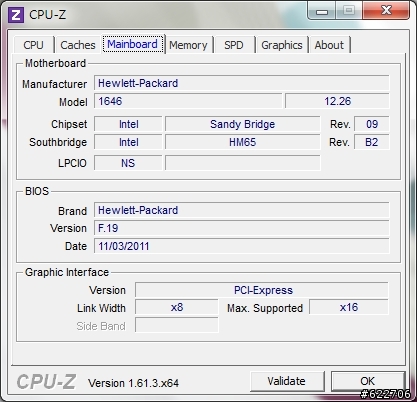Open the About tab
Viewport: 417px width, 402px height.
pyautogui.click(x=329, y=45)
